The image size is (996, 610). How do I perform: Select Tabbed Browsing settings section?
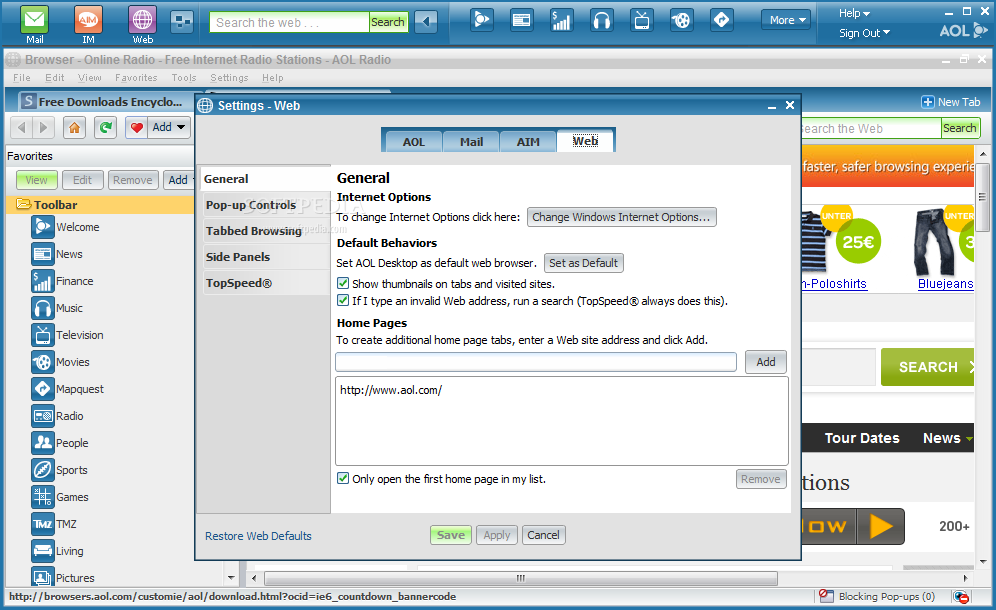(x=264, y=231)
